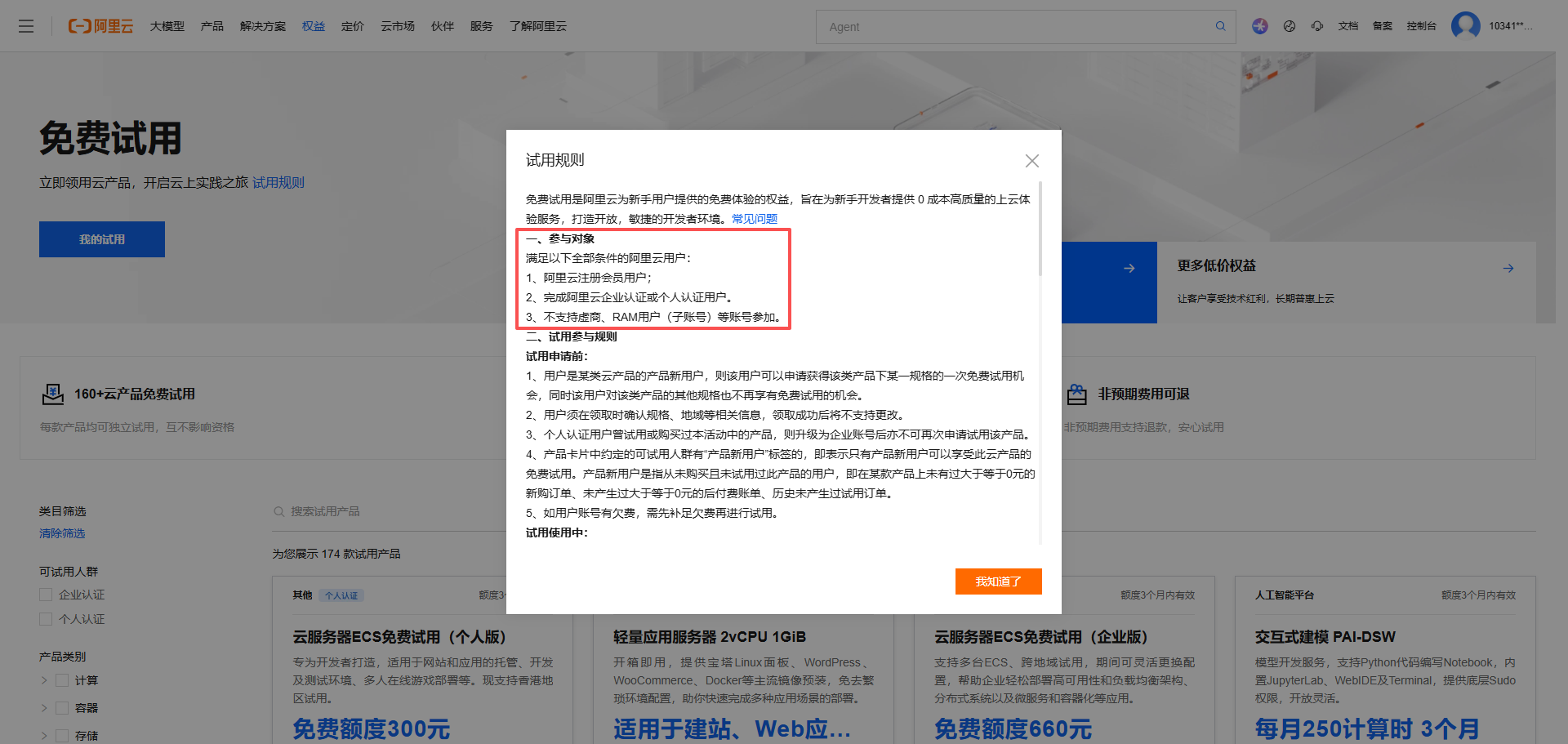This screenshot has height=744, width=1568.
Task: Click the Alibaba Cloud logo
Action: (100, 26)
